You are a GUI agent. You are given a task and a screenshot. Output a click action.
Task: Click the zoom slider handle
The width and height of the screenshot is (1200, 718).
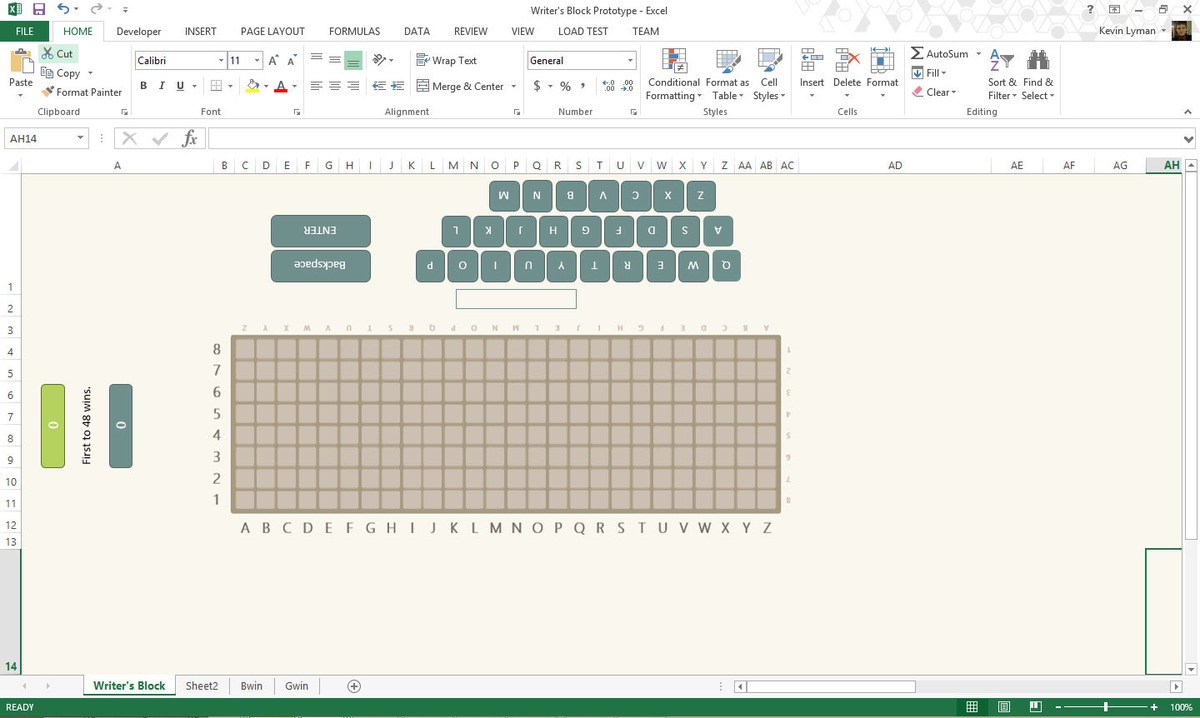(1105, 708)
